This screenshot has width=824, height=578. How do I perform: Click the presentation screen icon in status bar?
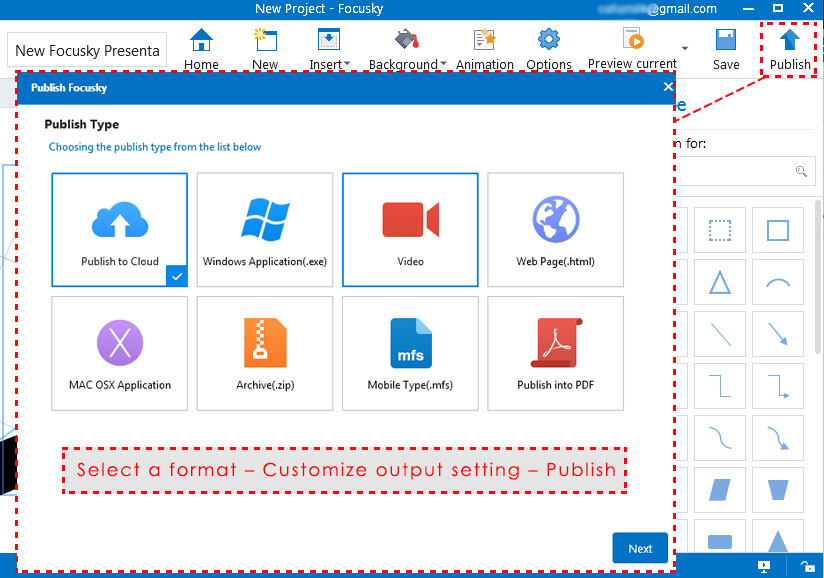coord(764,566)
